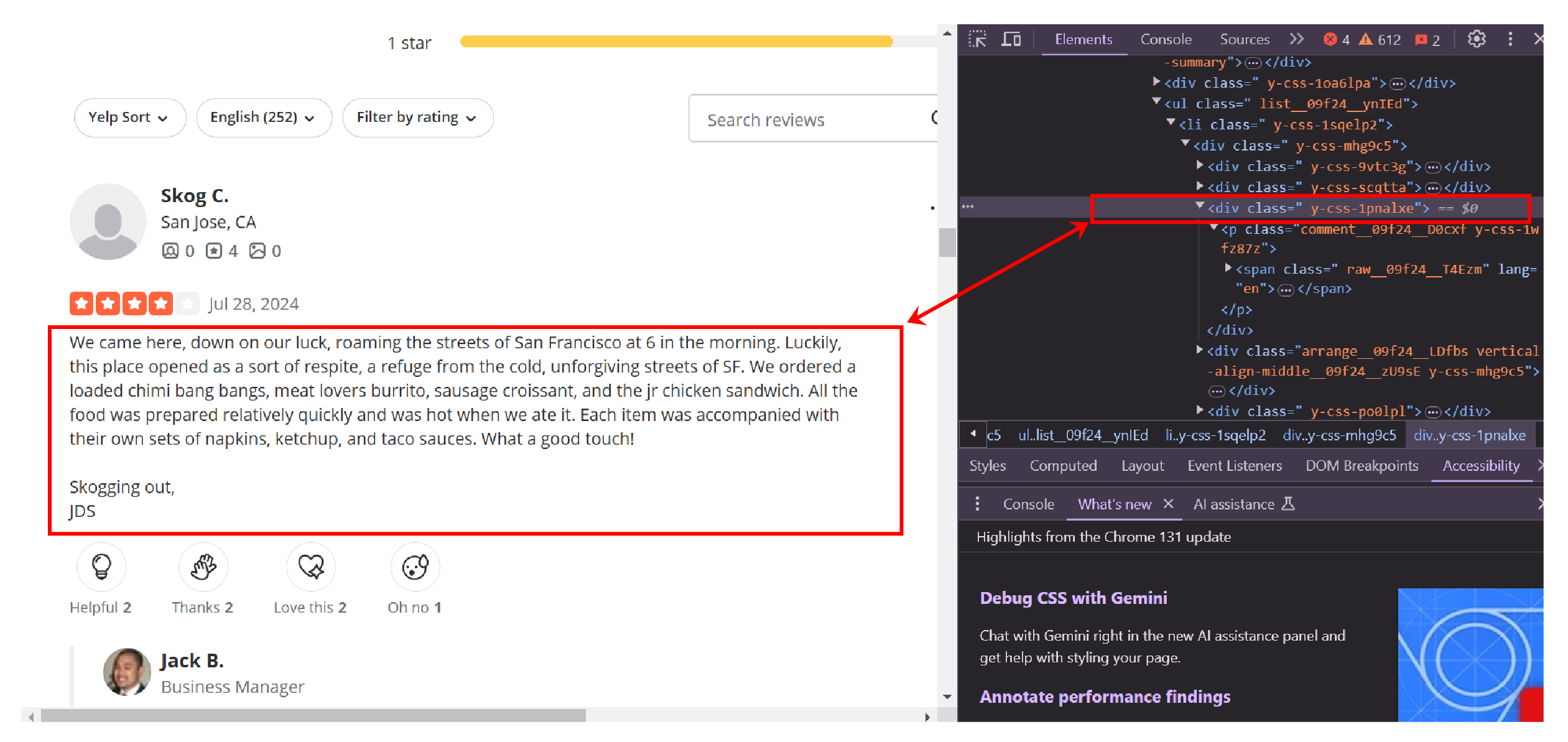Open DevTools three-dot customize menu
1568x742 pixels.
tap(1510, 39)
